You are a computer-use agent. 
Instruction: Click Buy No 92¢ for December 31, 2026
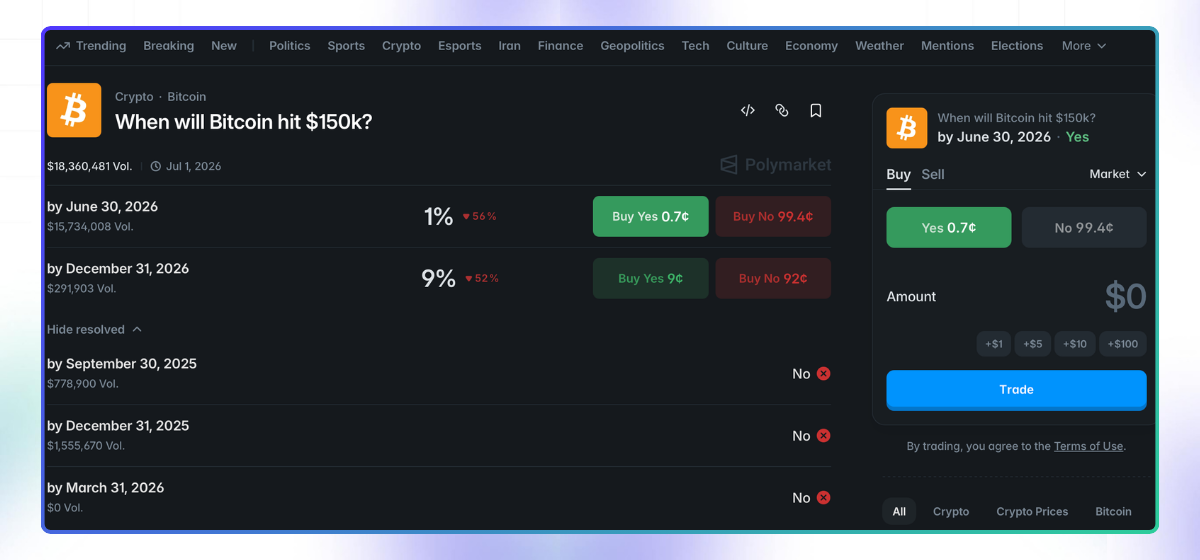(x=773, y=278)
